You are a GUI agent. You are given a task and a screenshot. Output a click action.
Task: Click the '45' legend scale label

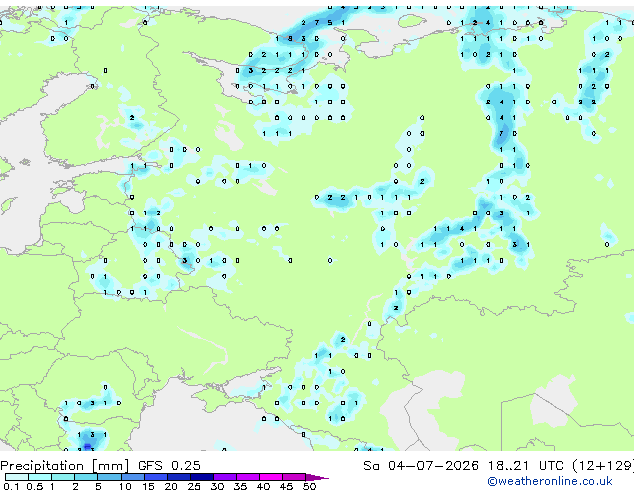(286, 486)
